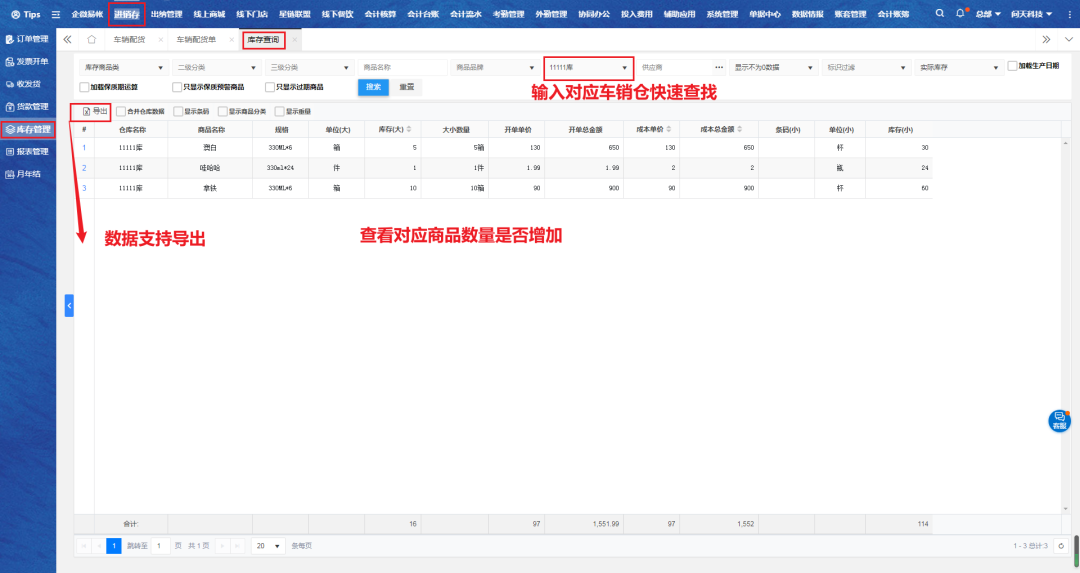Image resolution: width=1080 pixels, height=573 pixels.
Task: Check the 加载生产日期 option
Action: coord(1012,66)
